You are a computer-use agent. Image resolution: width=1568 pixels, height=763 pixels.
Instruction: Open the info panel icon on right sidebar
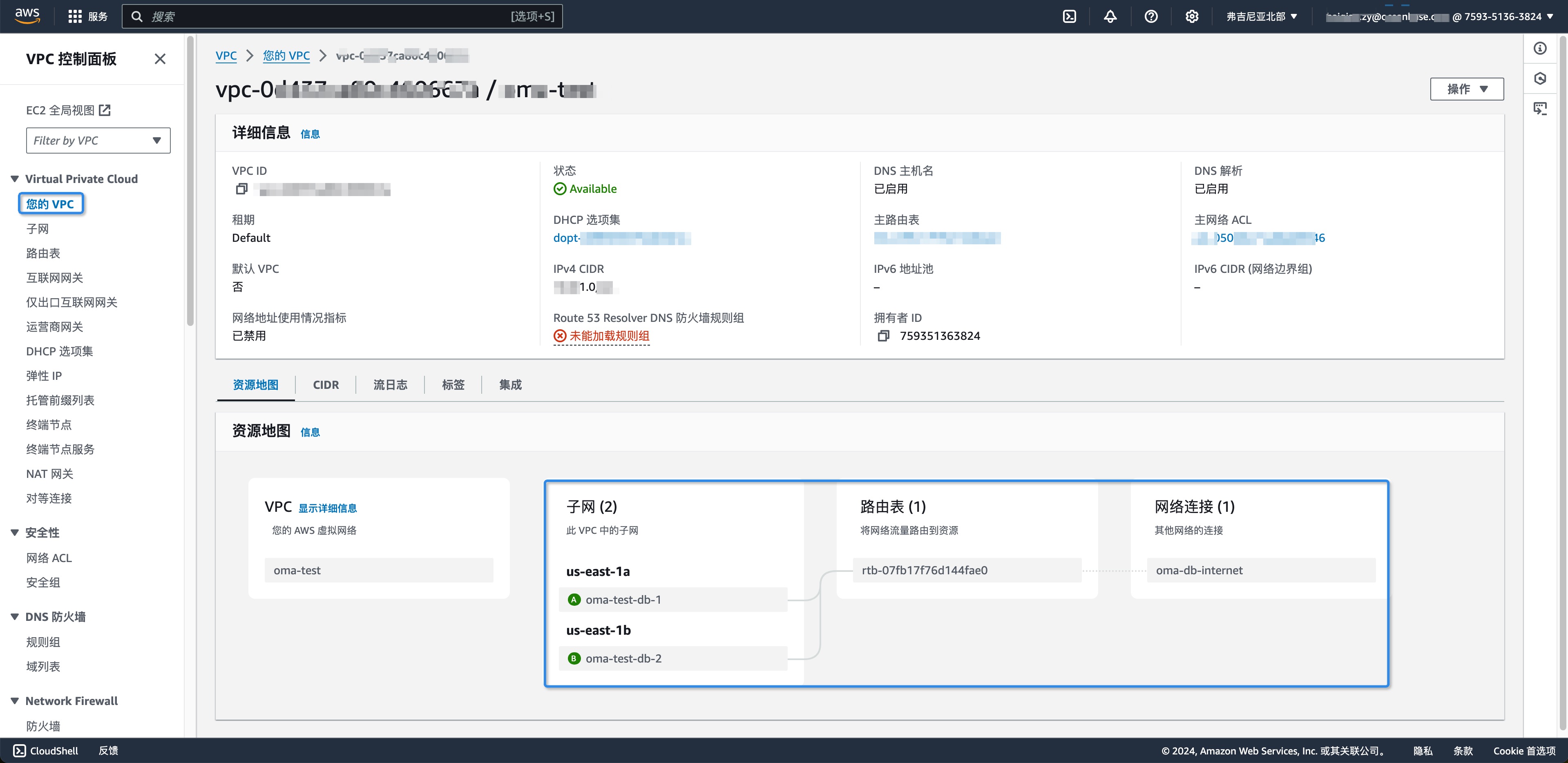coord(1540,48)
